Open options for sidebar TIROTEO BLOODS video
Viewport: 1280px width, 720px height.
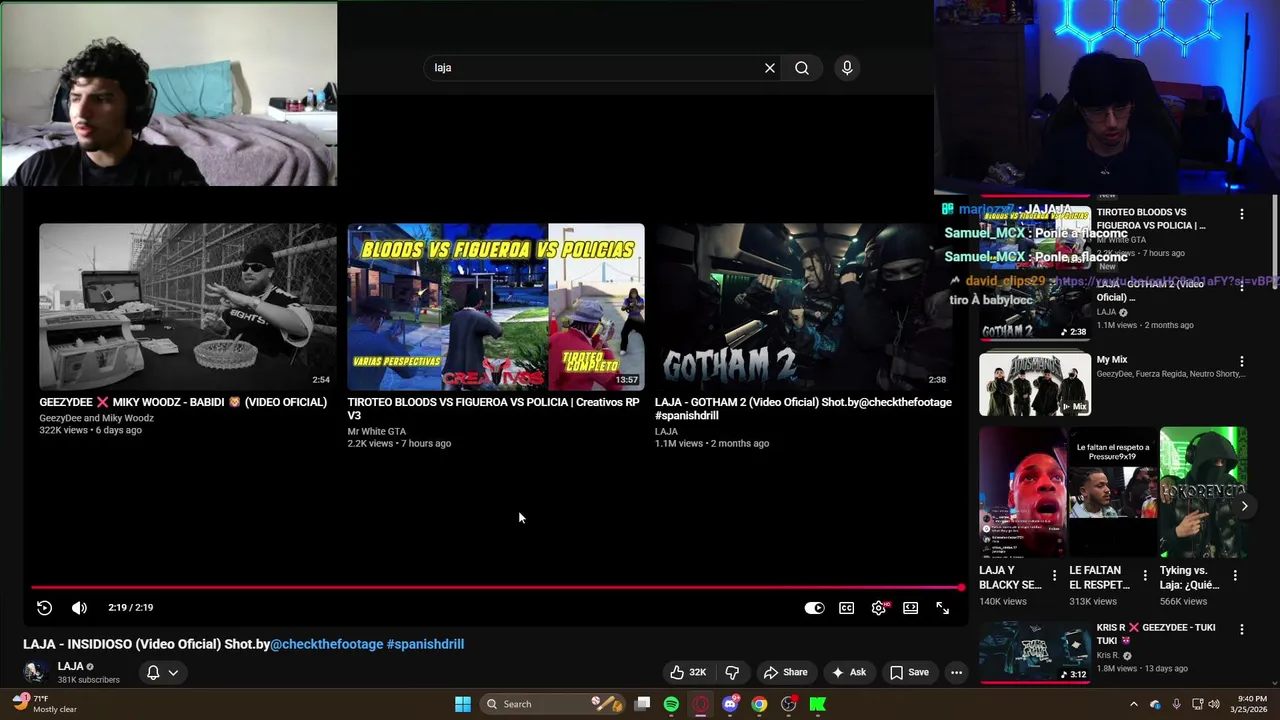pyautogui.click(x=1241, y=214)
